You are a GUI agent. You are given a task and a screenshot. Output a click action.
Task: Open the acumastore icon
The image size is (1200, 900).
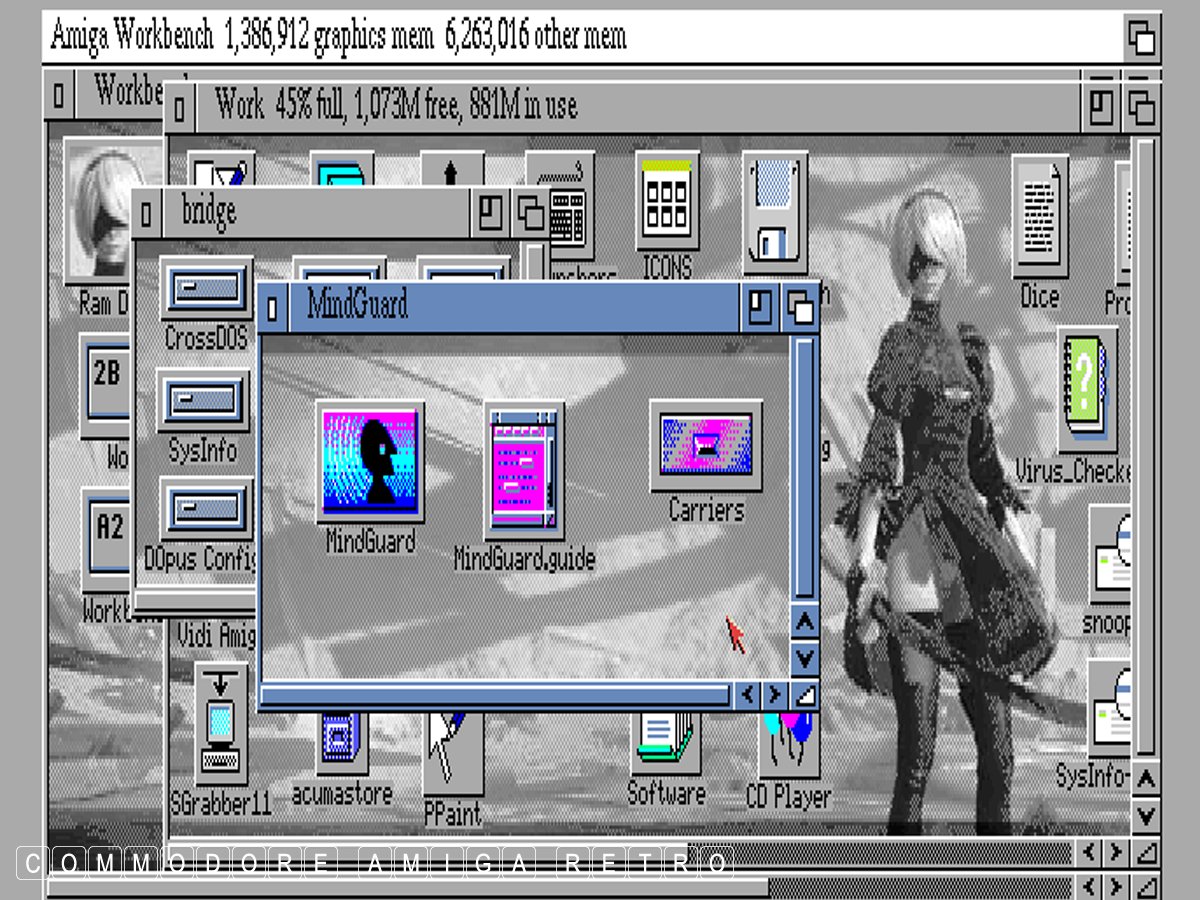(x=341, y=742)
